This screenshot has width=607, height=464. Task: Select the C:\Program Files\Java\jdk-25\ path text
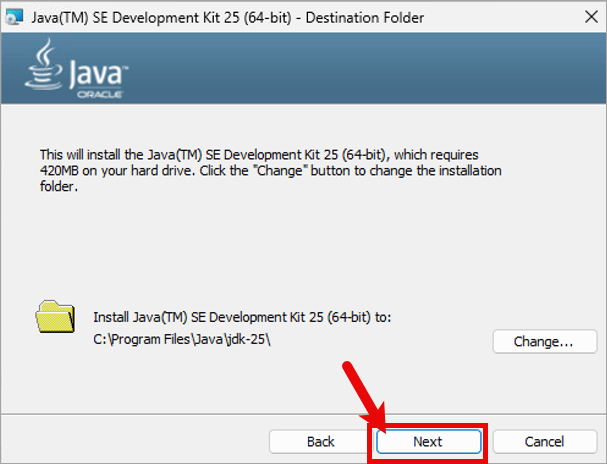(182, 337)
